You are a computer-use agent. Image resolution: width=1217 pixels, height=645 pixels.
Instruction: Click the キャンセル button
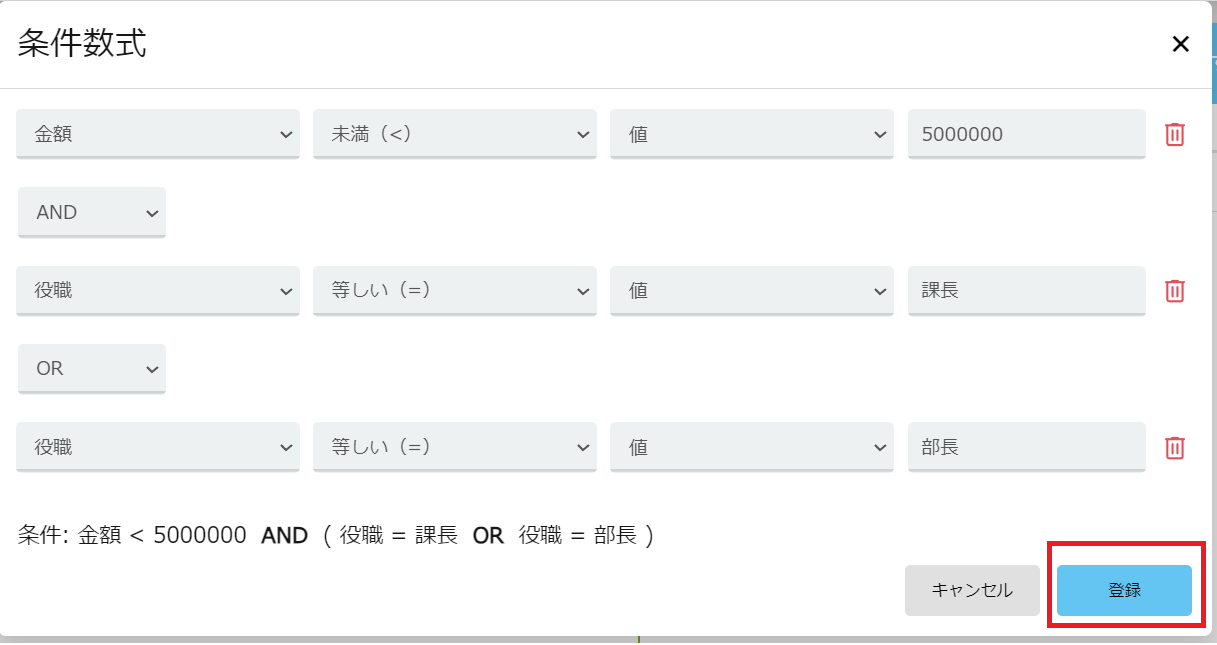click(x=972, y=590)
